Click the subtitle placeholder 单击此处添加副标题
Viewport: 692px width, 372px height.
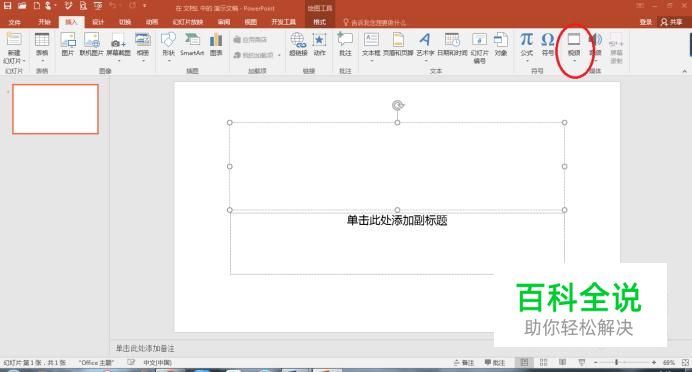(x=397, y=220)
